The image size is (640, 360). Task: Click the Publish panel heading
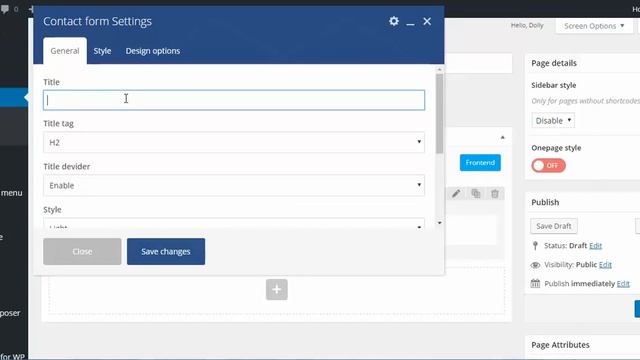[x=545, y=202]
